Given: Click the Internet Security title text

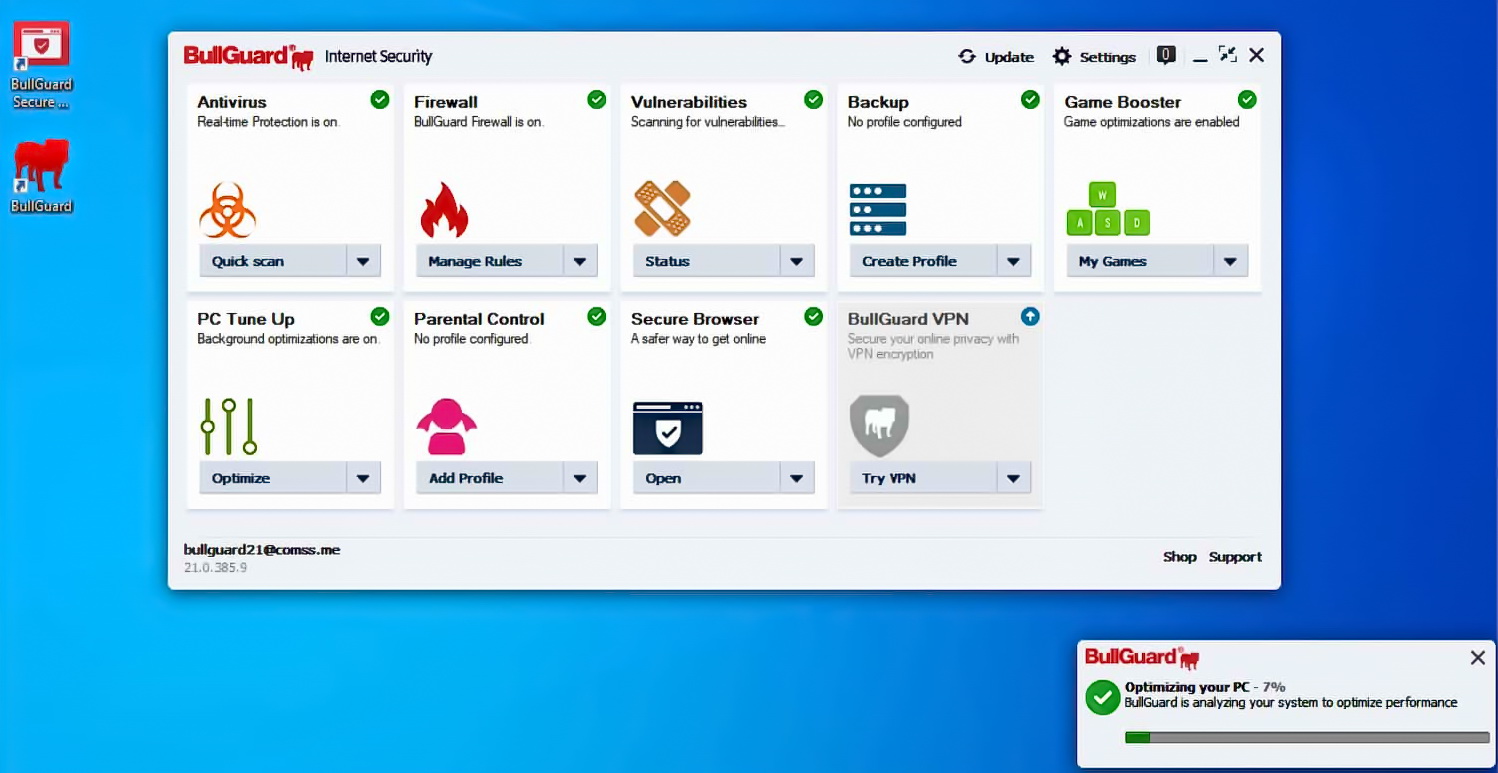Looking at the screenshot, I should (378, 57).
